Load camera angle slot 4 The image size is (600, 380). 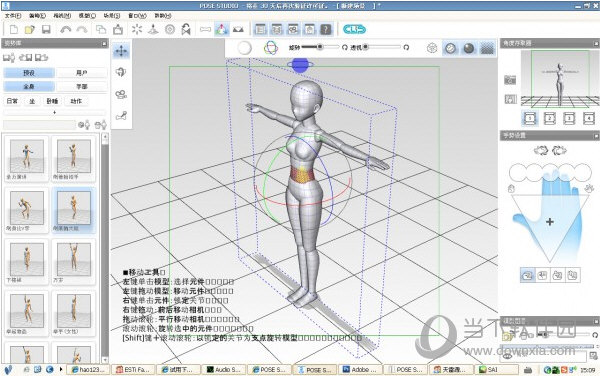(589, 118)
